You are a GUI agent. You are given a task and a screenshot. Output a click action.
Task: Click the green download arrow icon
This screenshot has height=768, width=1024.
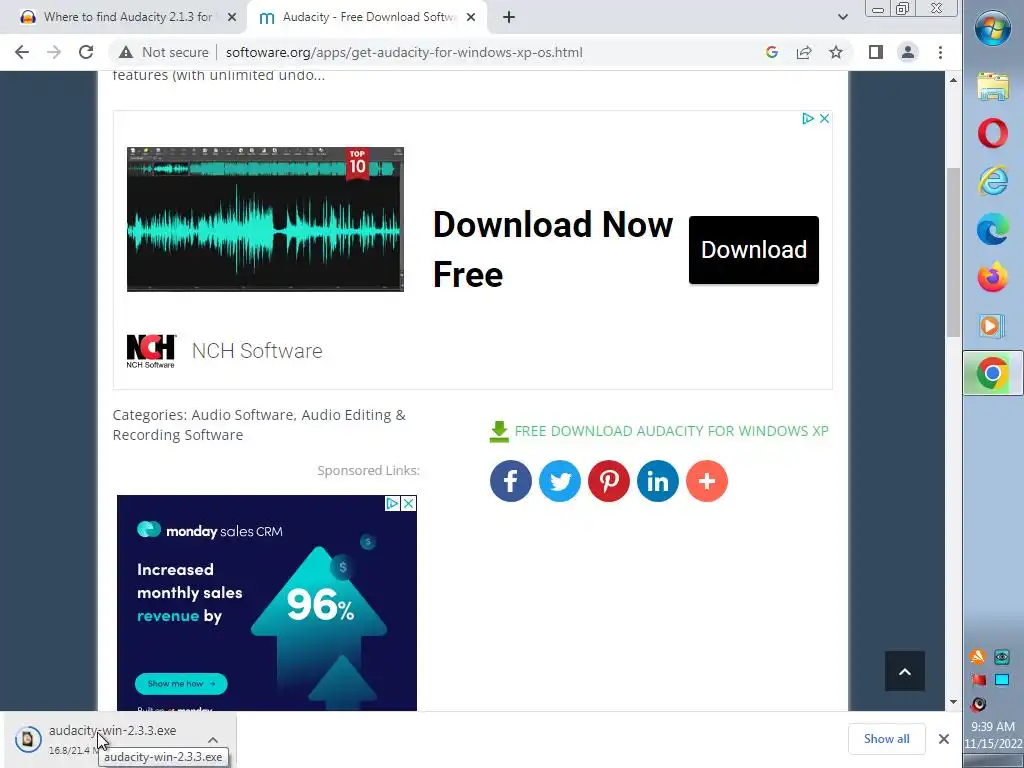coord(499,432)
